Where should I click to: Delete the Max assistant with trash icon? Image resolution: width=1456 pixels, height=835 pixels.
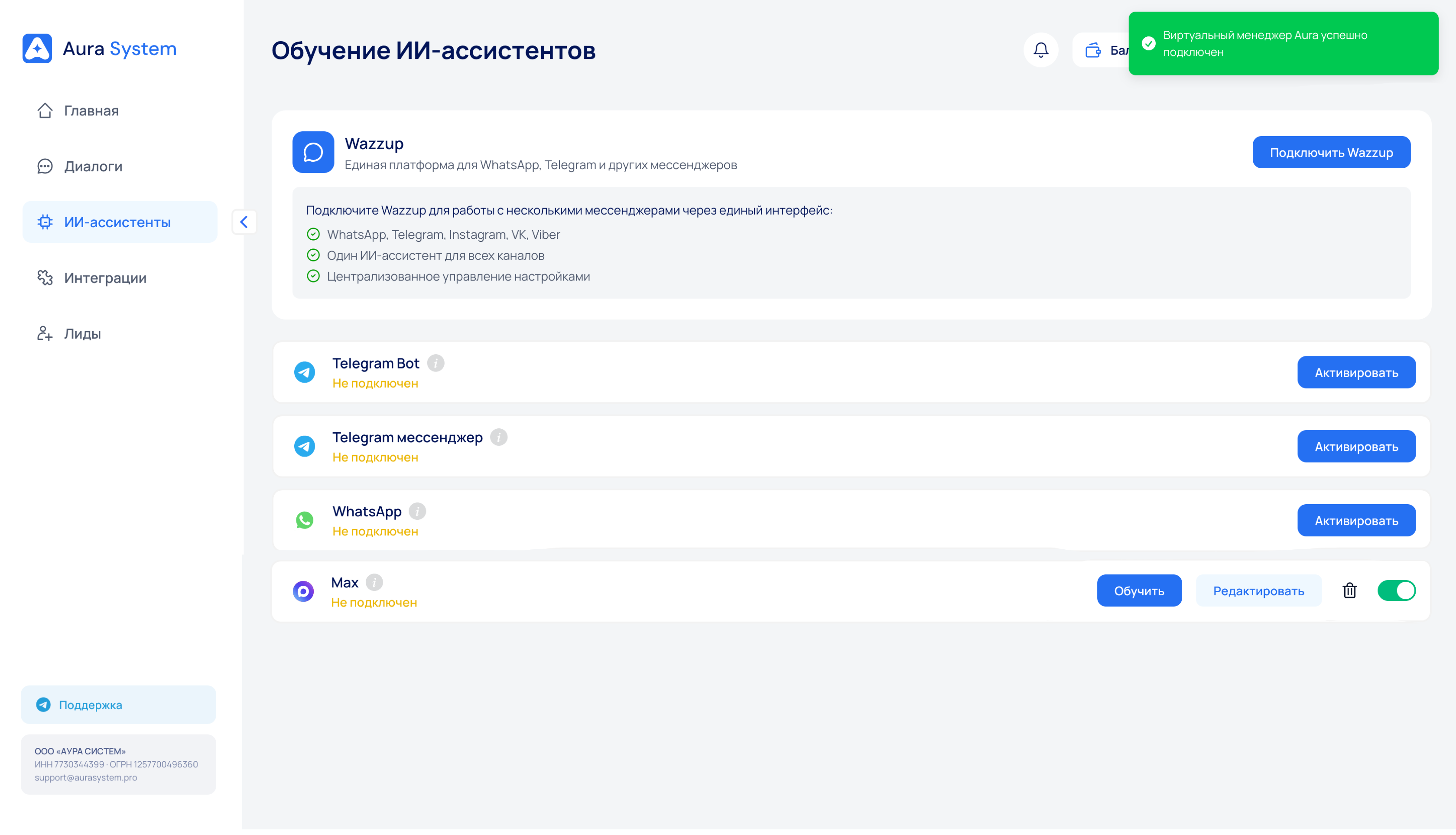point(1349,590)
